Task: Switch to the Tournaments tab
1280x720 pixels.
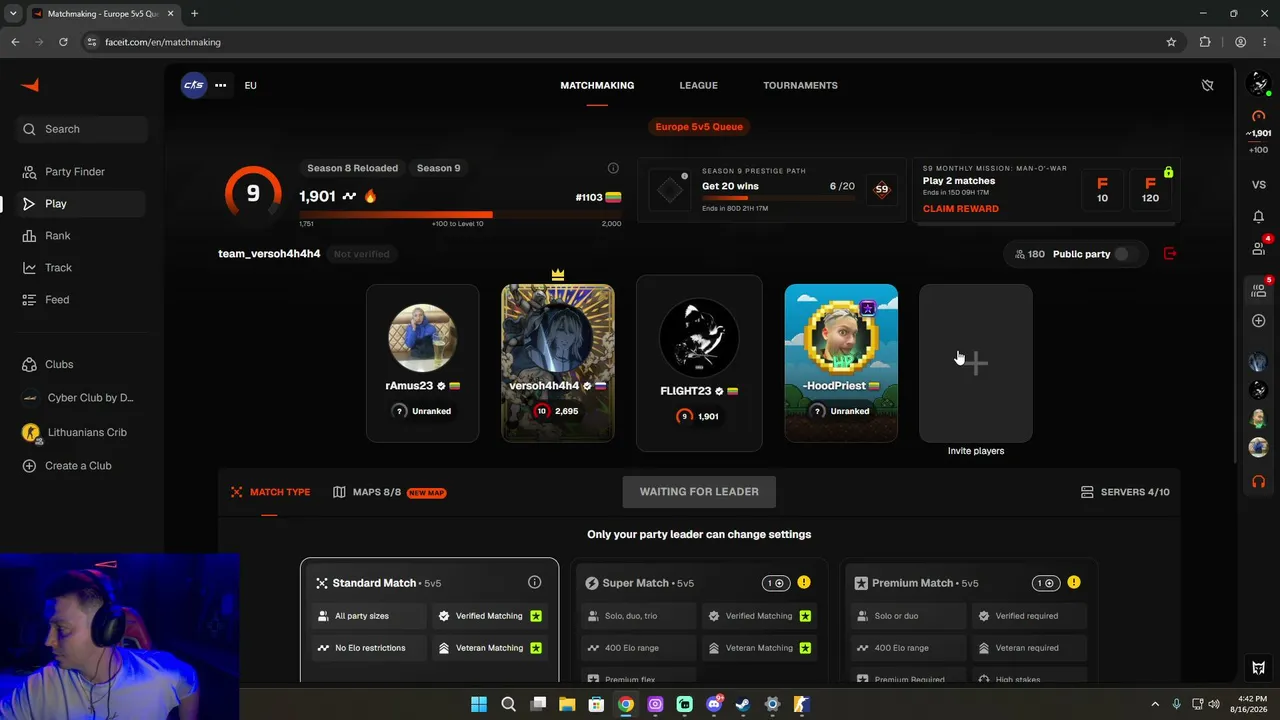Action: coord(800,85)
